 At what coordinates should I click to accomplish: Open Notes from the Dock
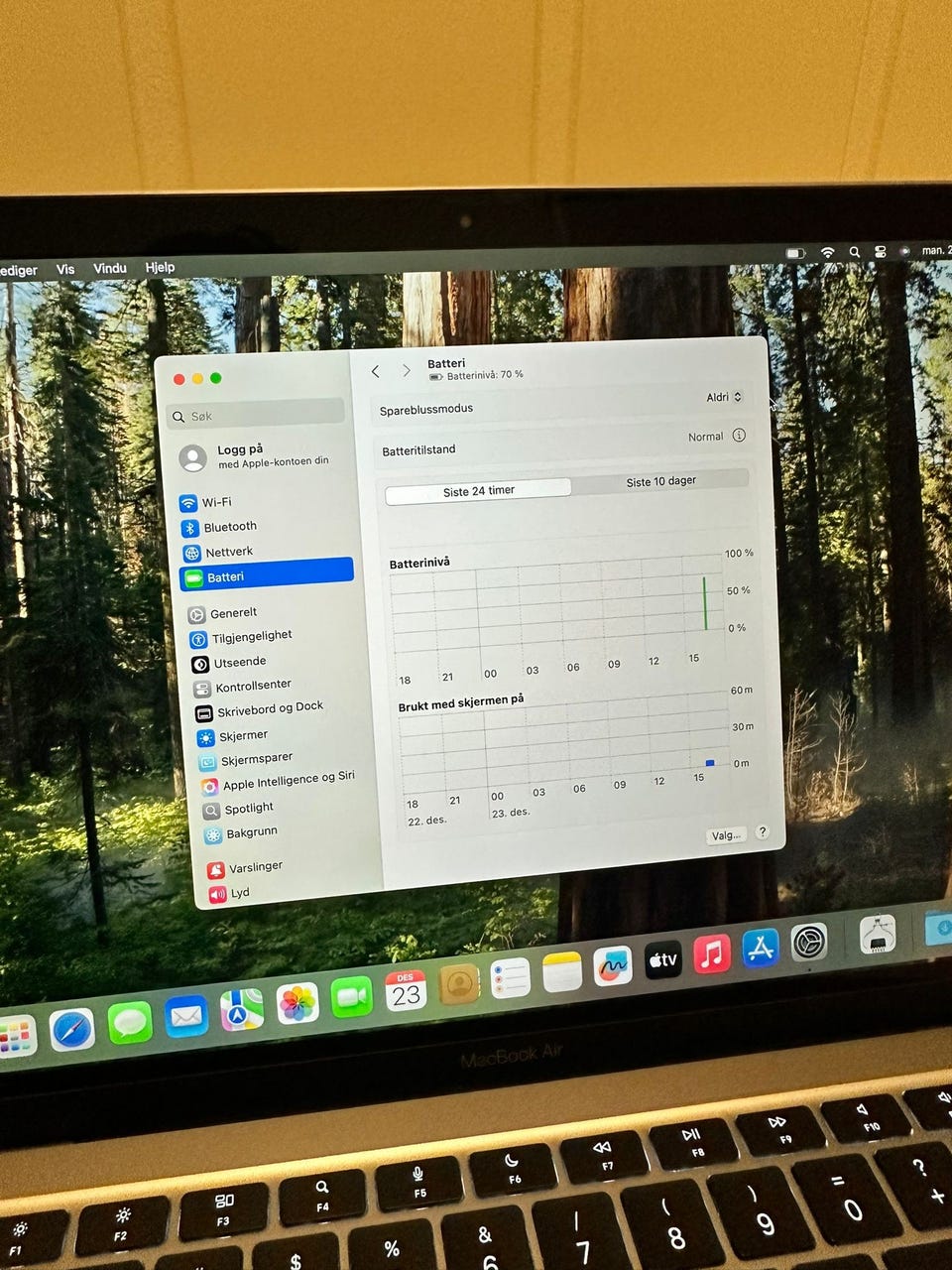pyautogui.click(x=562, y=971)
